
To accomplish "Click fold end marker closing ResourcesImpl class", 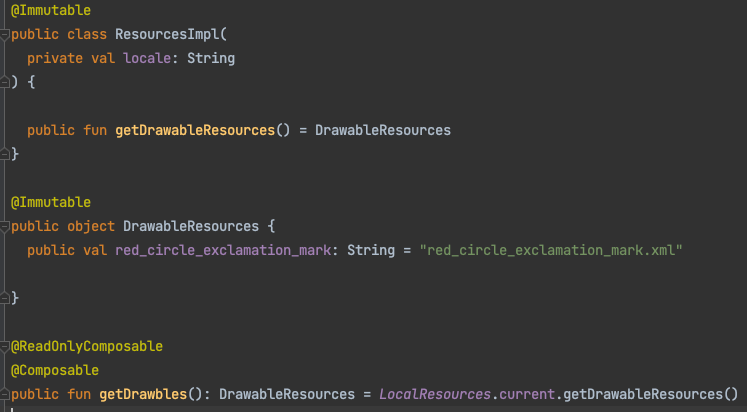I will [5, 154].
